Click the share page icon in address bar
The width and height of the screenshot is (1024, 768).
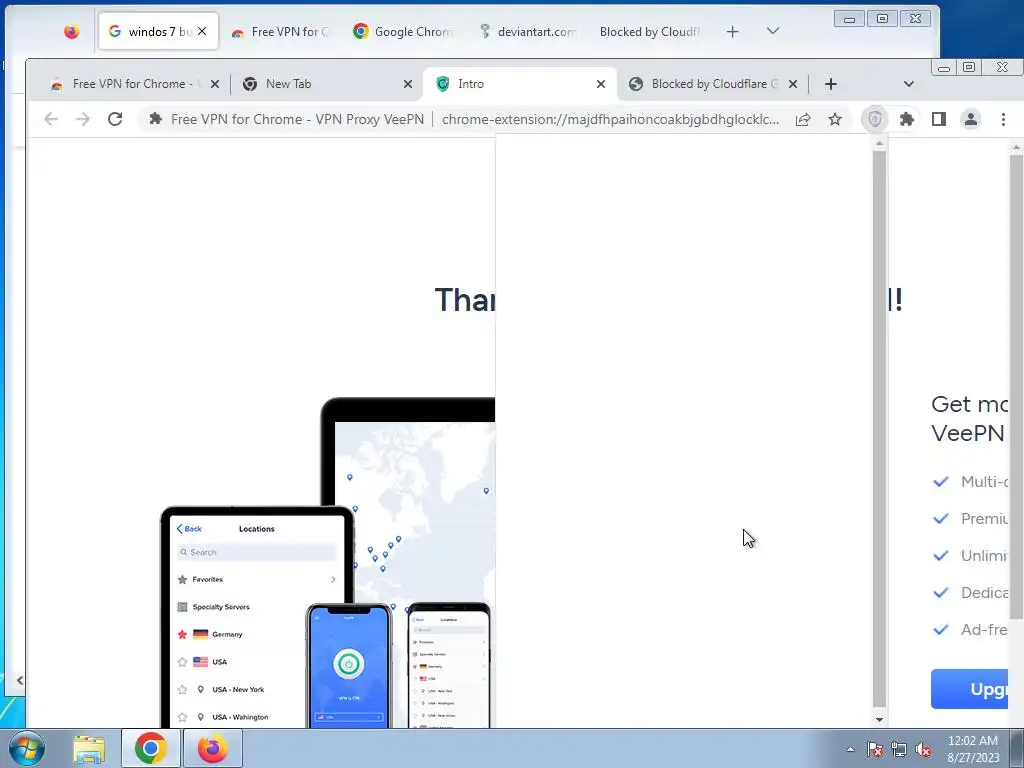click(x=803, y=119)
